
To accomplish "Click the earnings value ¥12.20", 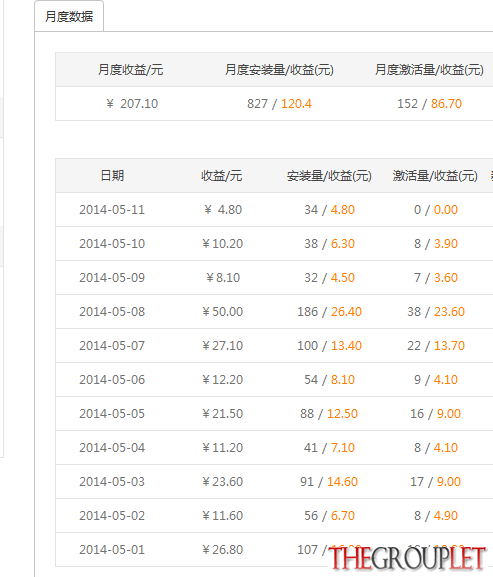I will 223,380.
